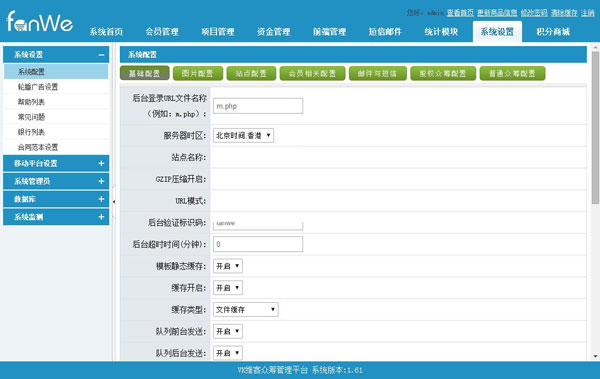Open the 项目管理 top menu
The height and width of the screenshot is (379, 600).
(218, 32)
